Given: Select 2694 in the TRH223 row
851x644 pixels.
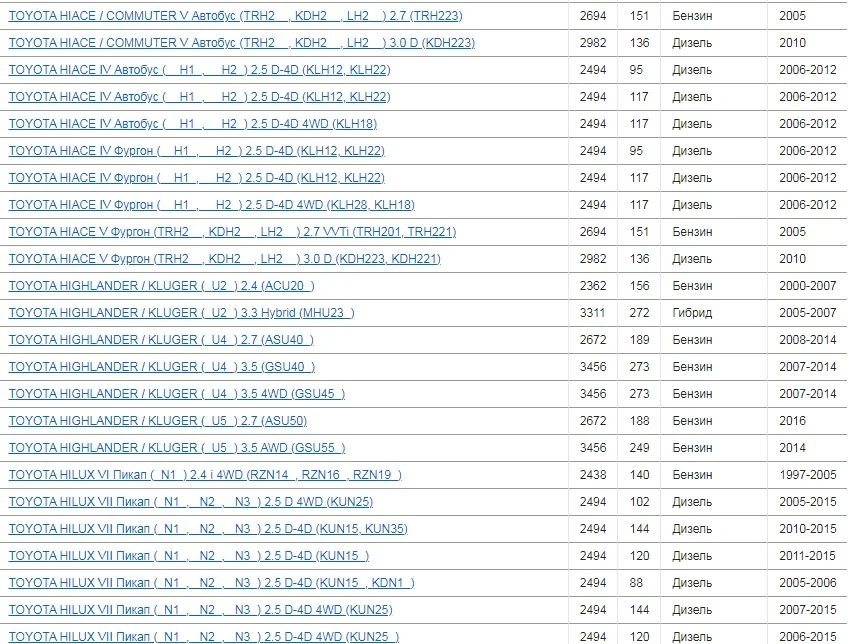Looking at the screenshot, I should [x=593, y=16].
